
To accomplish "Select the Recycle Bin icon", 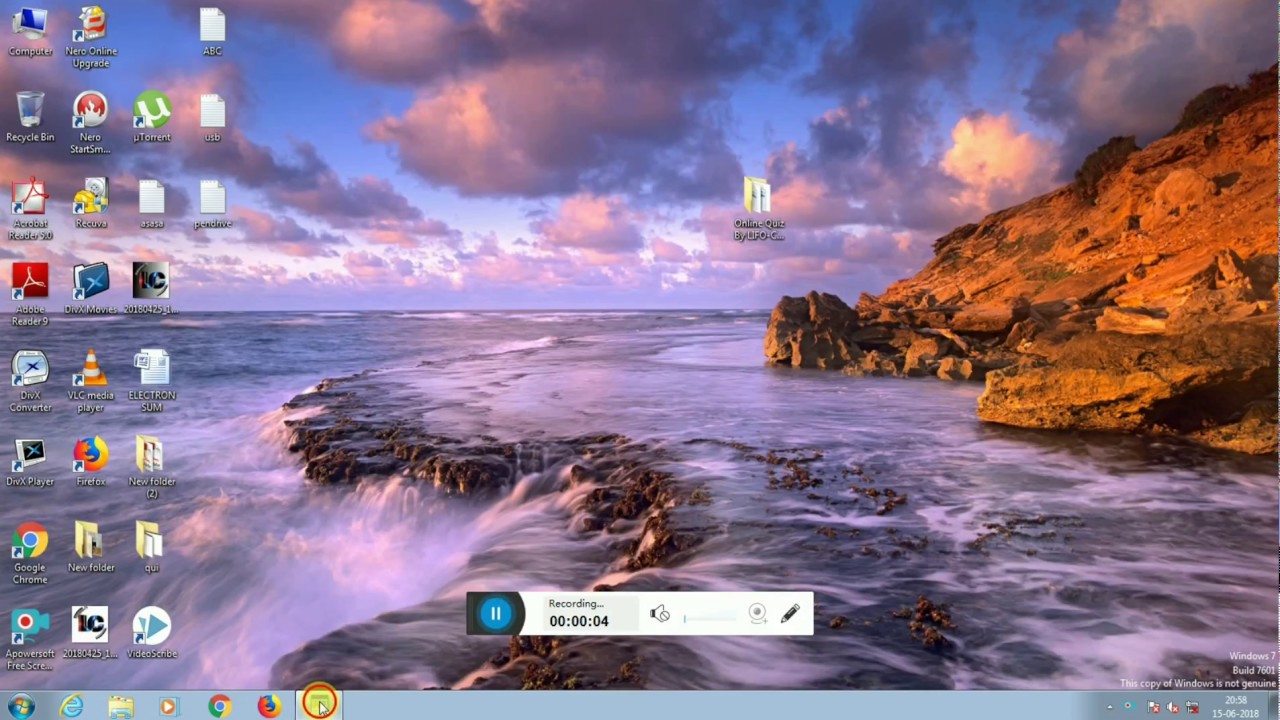I will pos(30,118).
